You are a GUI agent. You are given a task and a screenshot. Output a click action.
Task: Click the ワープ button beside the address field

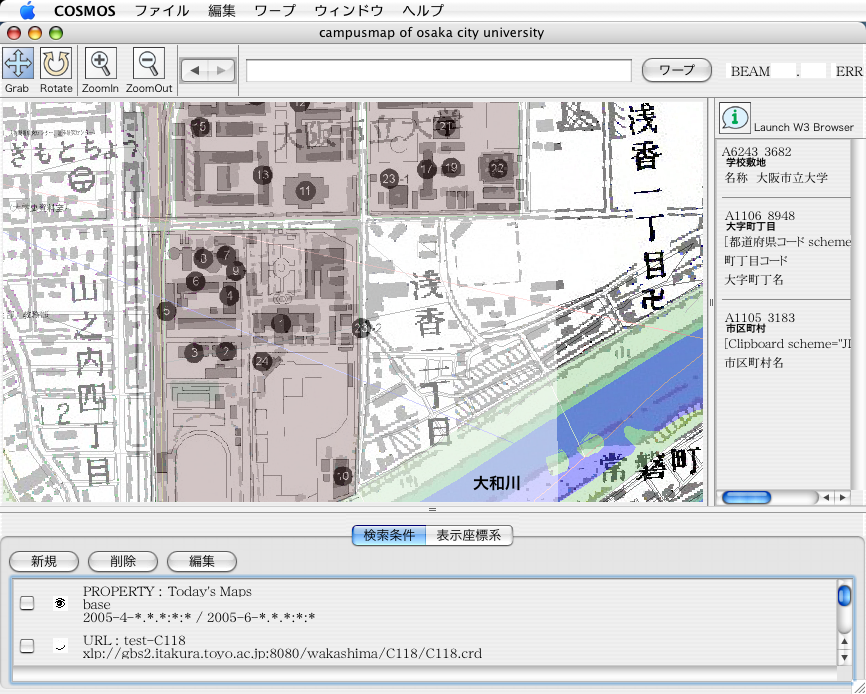pyautogui.click(x=677, y=71)
